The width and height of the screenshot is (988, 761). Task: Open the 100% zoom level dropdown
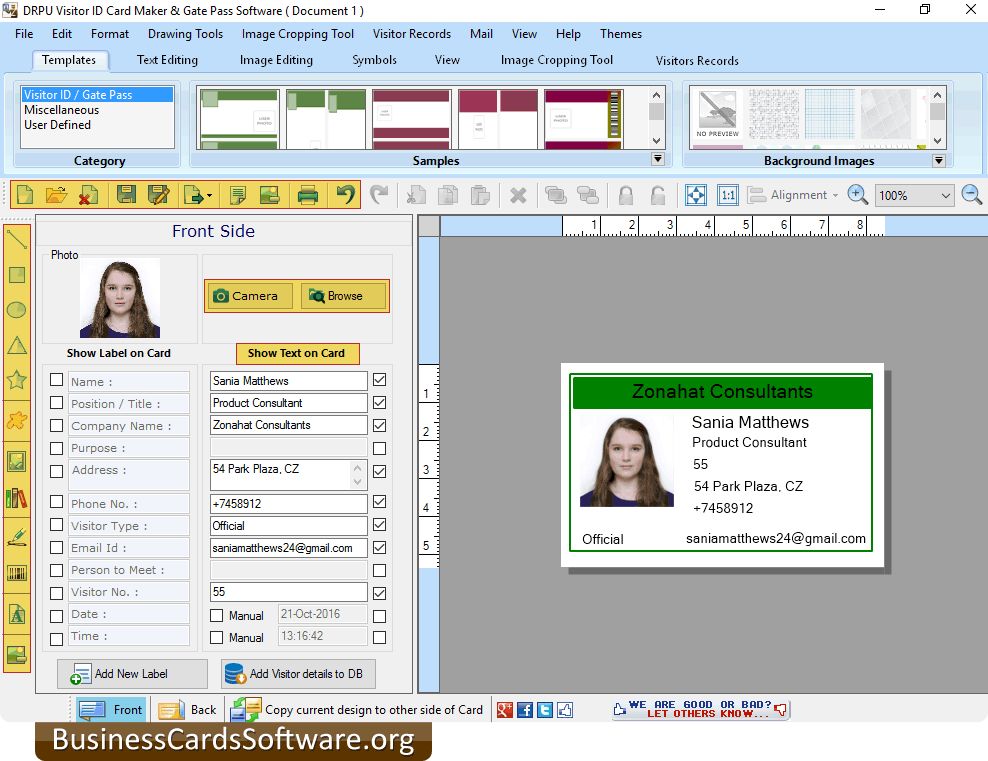click(x=945, y=195)
